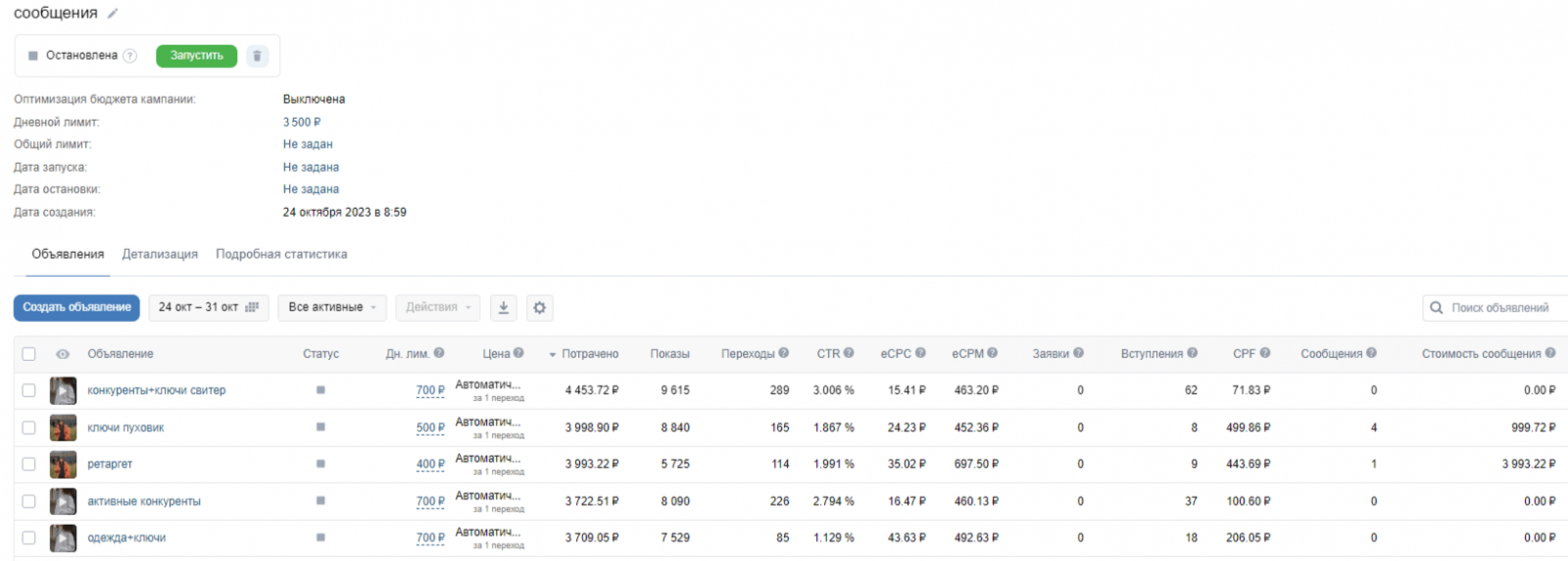Edit 700 ₽ limit of активные конкуренты

[430, 501]
